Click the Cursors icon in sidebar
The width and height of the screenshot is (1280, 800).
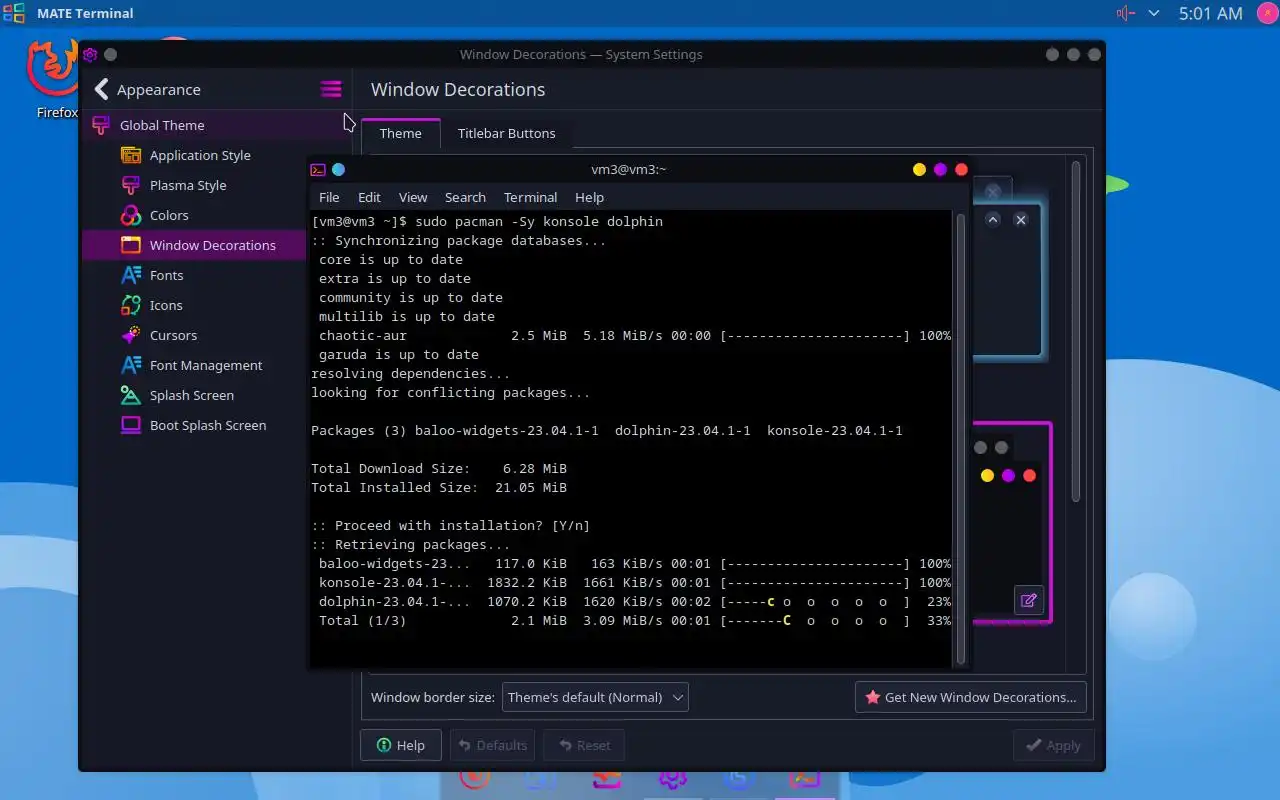tap(131, 335)
